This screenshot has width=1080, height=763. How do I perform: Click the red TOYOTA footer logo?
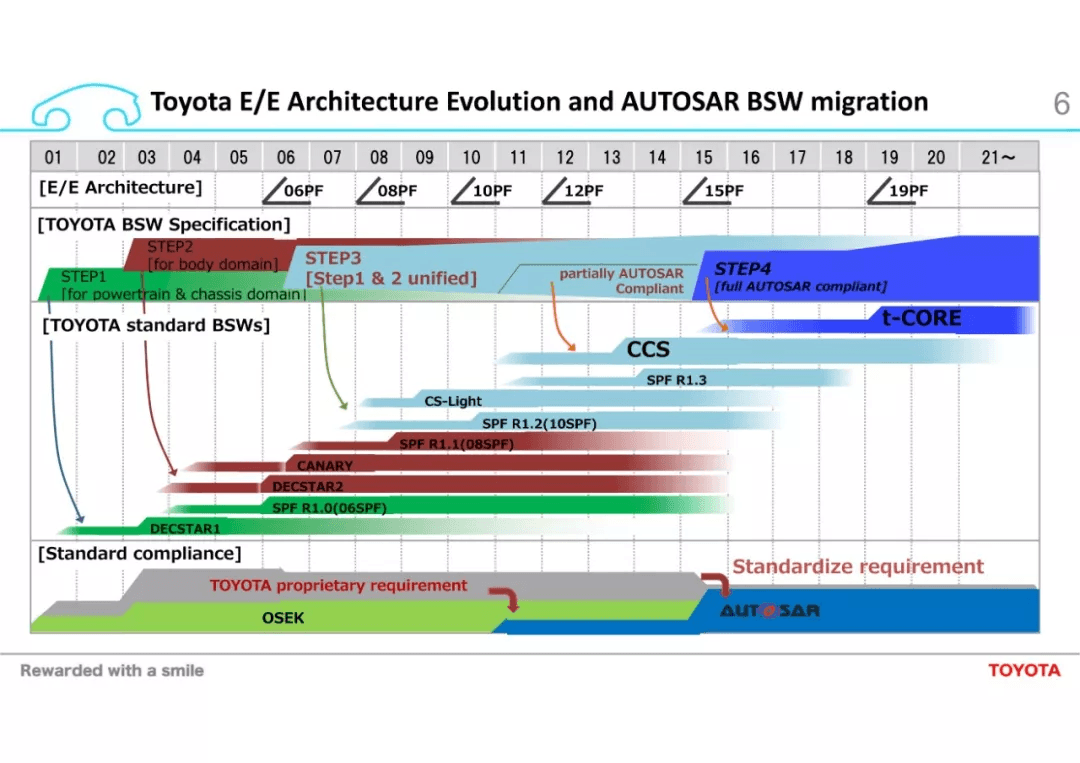(1024, 670)
